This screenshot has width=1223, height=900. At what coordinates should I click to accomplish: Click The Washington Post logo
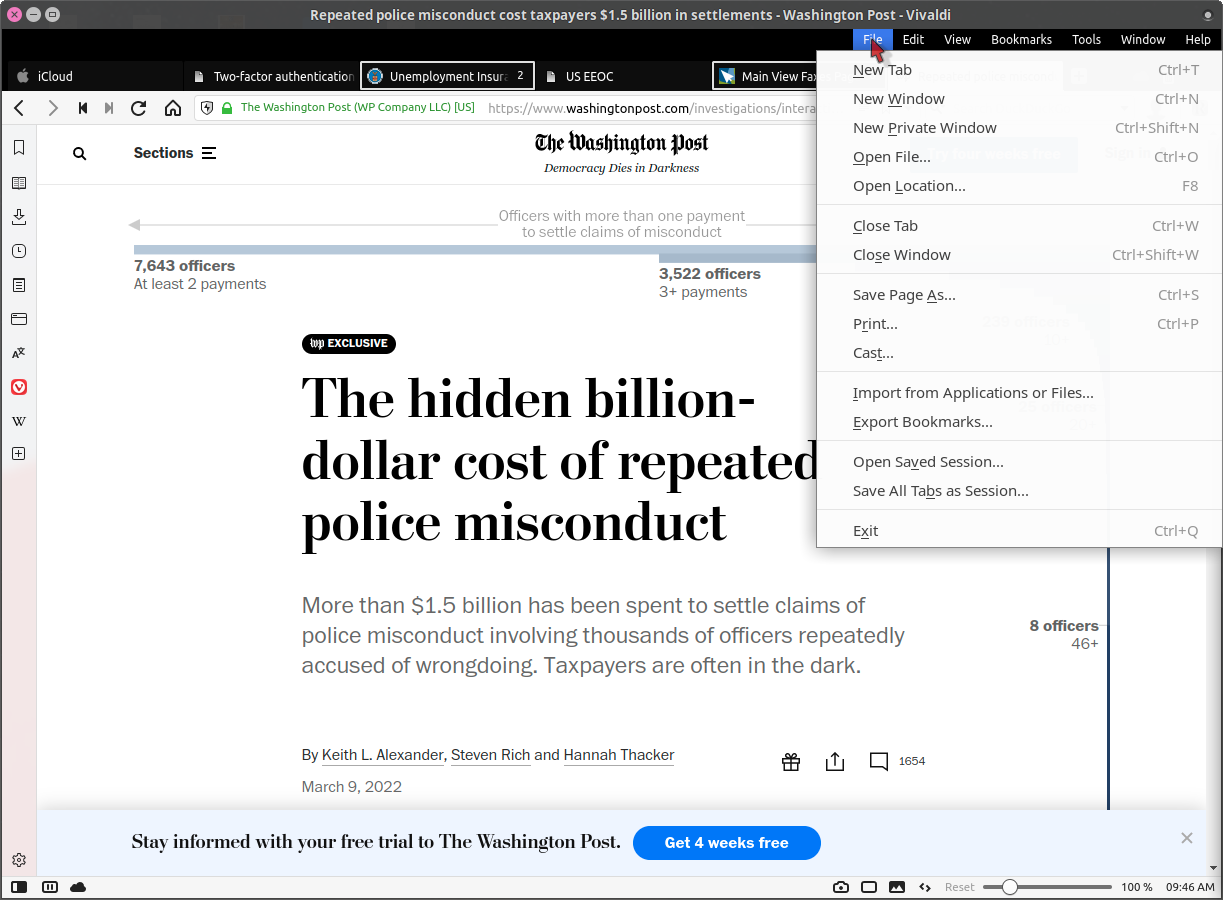[621, 143]
